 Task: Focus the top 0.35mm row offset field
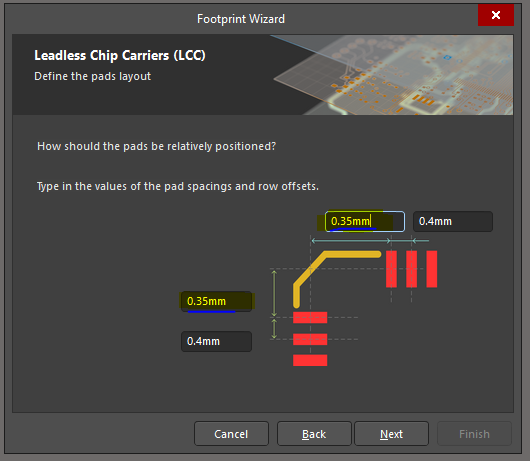[x=365, y=221]
